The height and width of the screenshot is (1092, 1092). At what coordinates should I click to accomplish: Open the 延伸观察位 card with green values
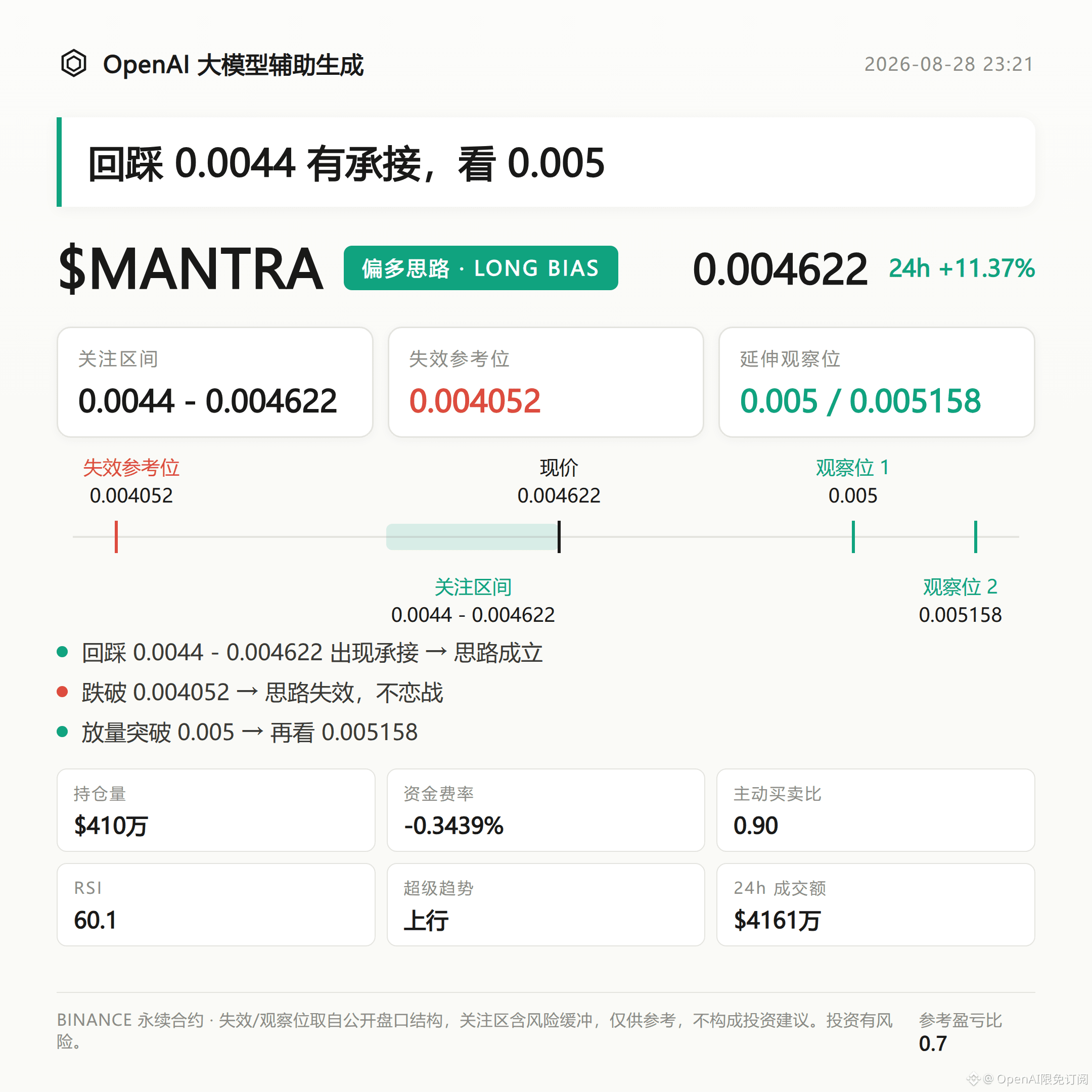[876, 382]
